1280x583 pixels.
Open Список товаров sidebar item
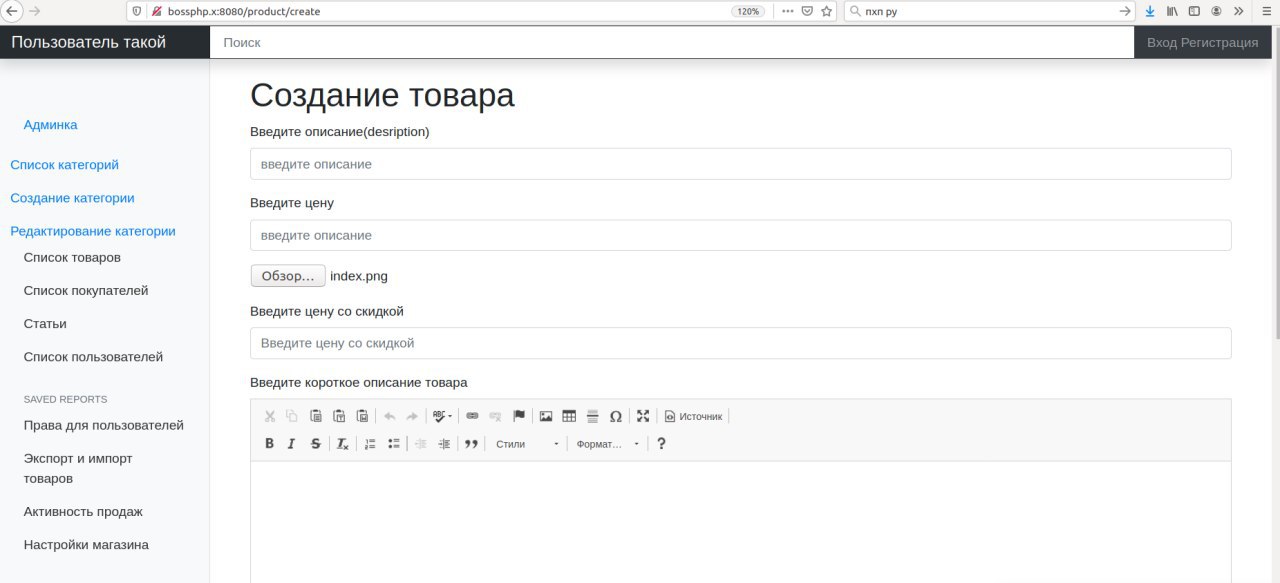[x=72, y=257]
